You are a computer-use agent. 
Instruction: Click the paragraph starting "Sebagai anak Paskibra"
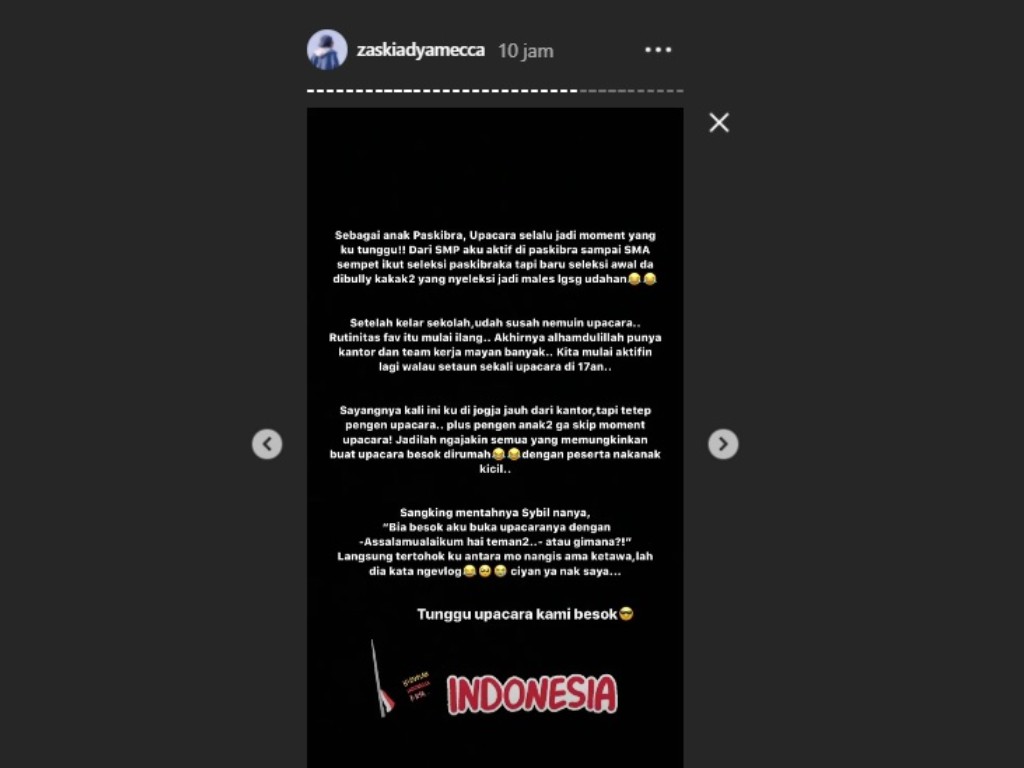495,257
